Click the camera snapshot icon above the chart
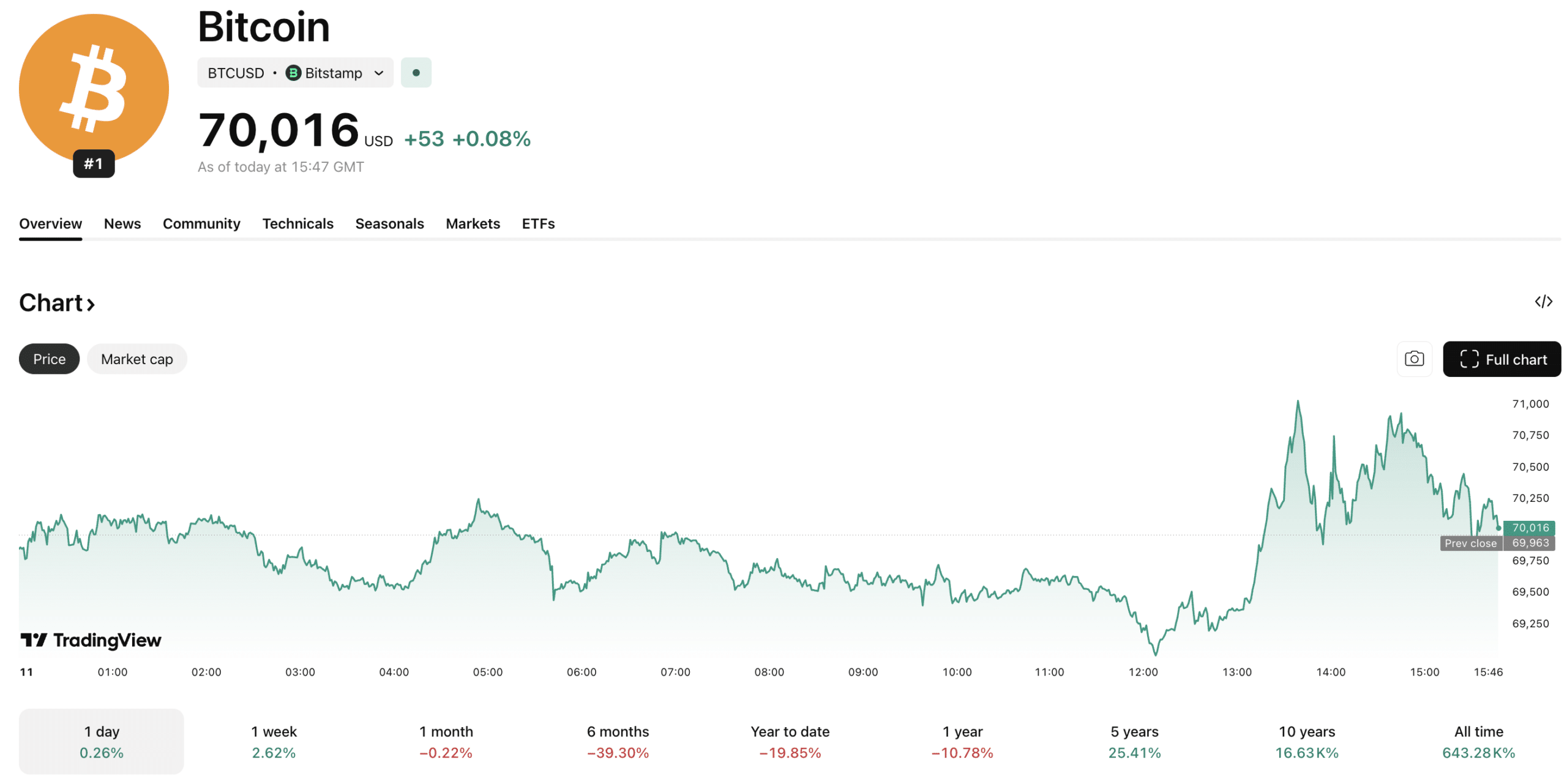The width and height of the screenshot is (1567, 784). pyautogui.click(x=1414, y=359)
